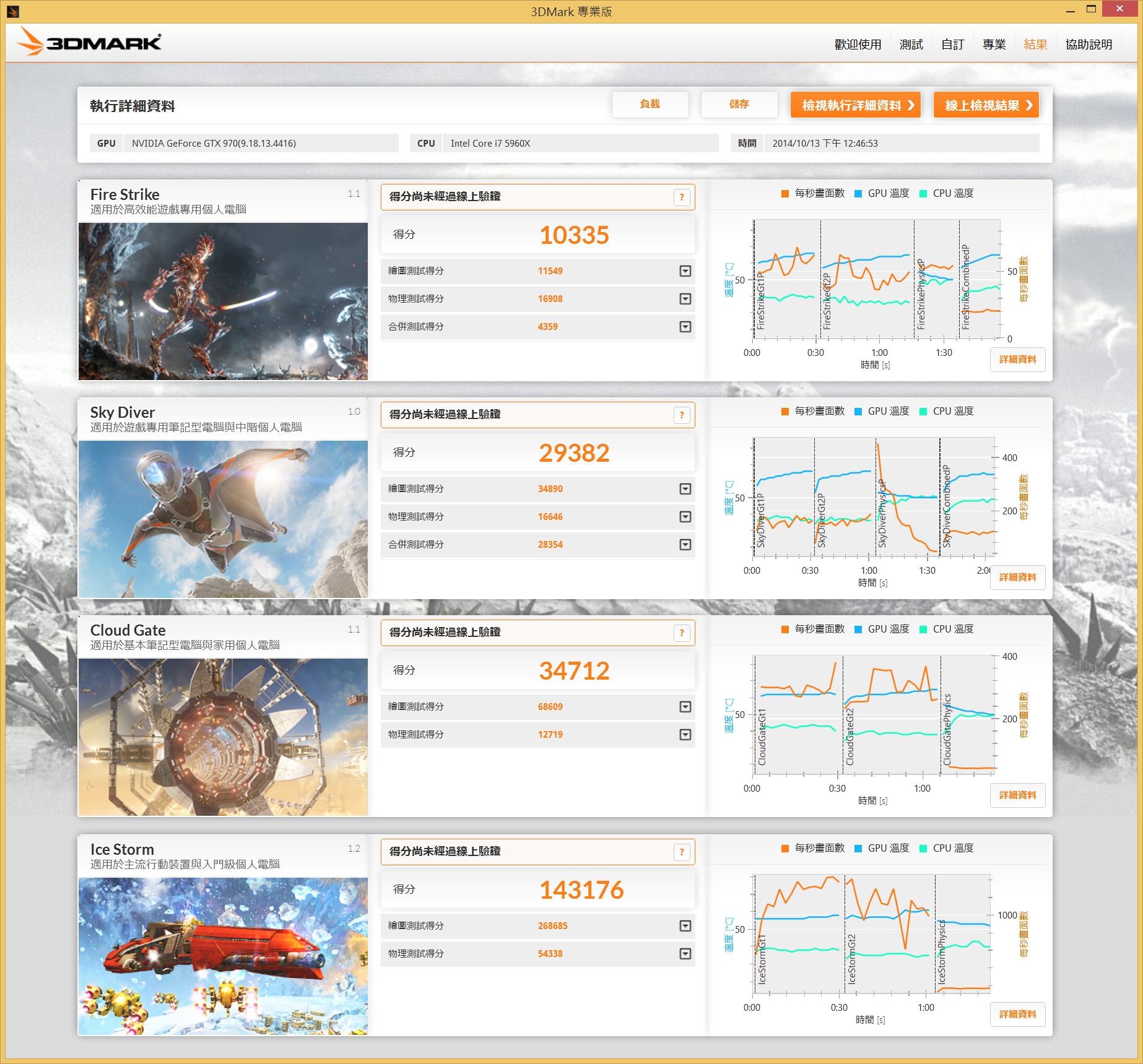Screen dimensions: 1143x1064
Task: Click the 執行詳細資料 heading
Action: 133,106
